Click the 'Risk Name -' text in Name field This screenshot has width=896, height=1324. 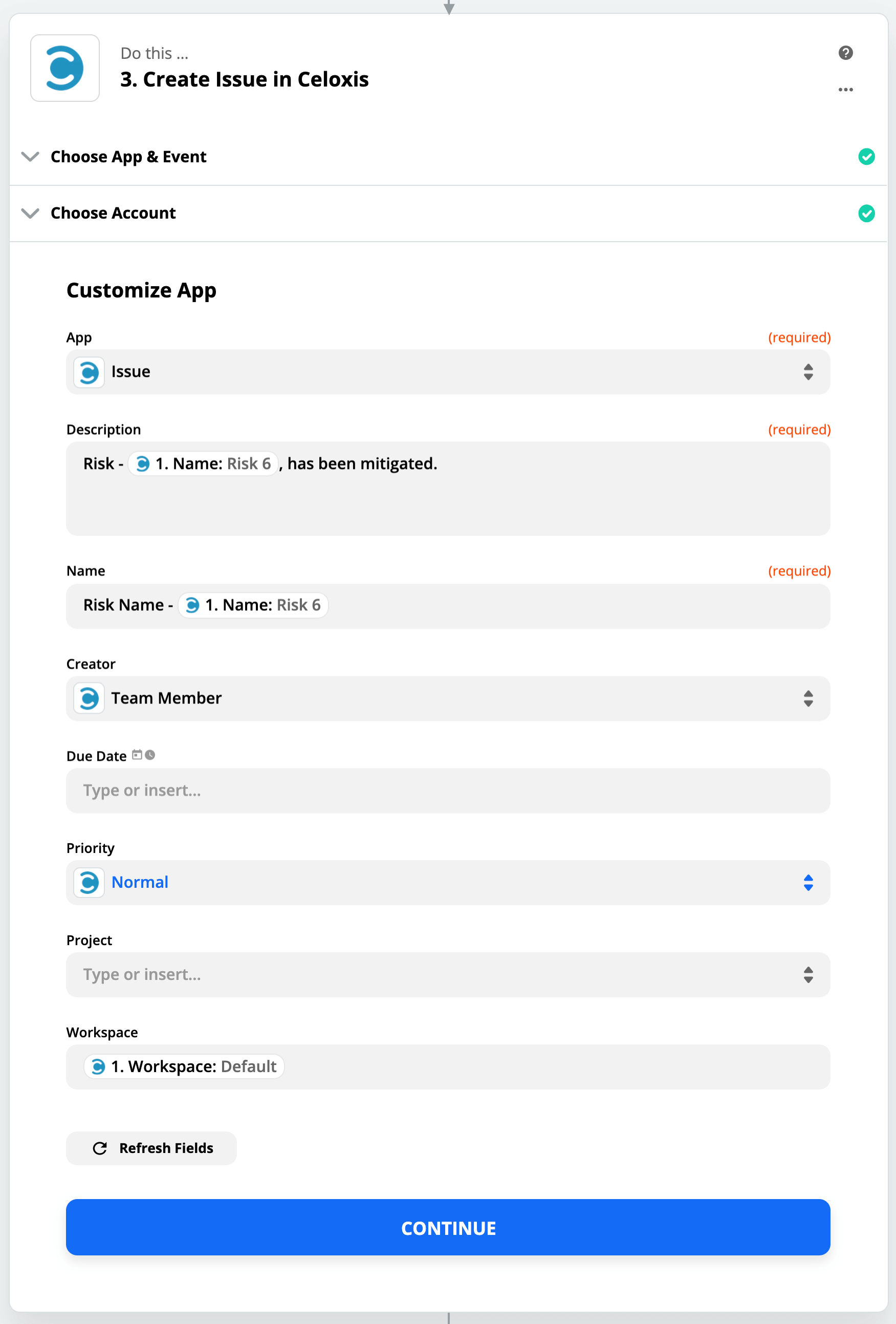tap(128, 605)
